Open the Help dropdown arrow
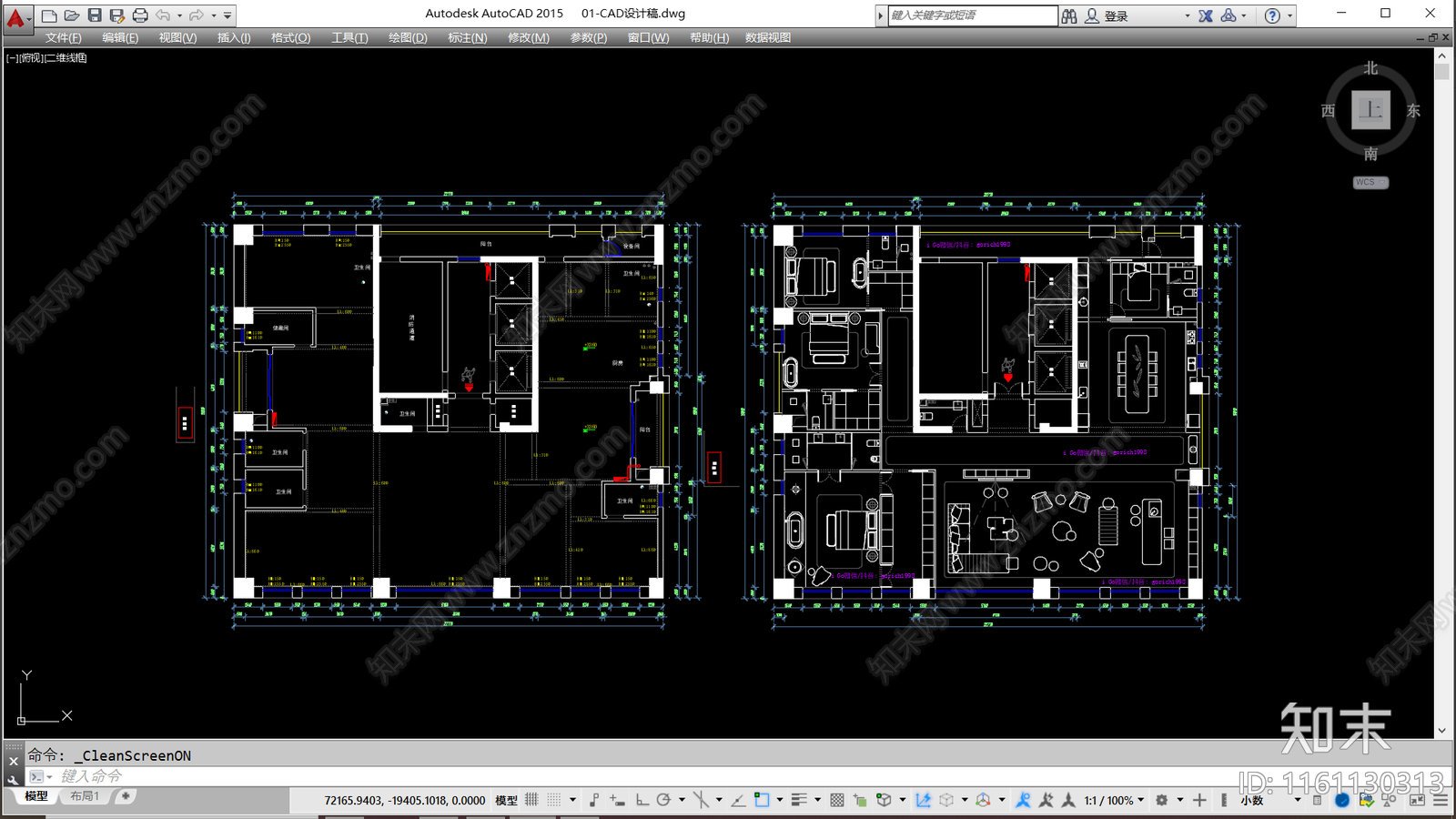The height and width of the screenshot is (819, 1456). 1289,15
